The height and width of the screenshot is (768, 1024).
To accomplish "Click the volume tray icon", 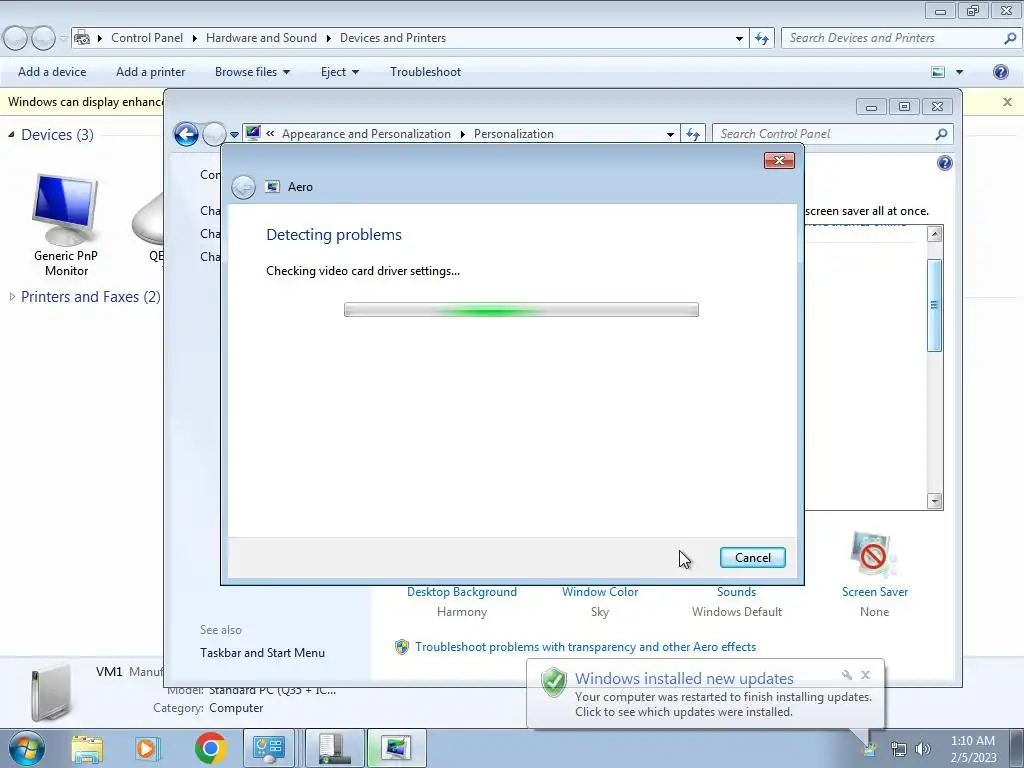I will coord(923,749).
